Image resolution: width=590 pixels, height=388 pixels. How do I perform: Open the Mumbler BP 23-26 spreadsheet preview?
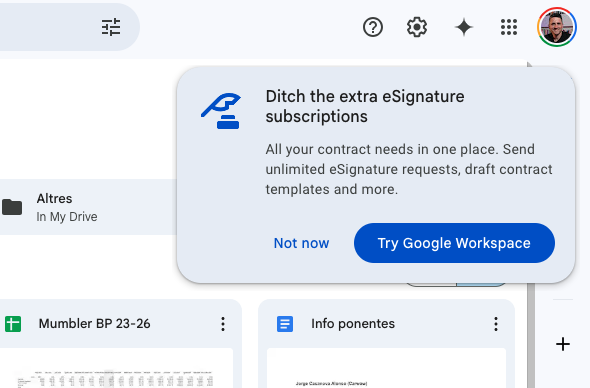tap(117, 368)
